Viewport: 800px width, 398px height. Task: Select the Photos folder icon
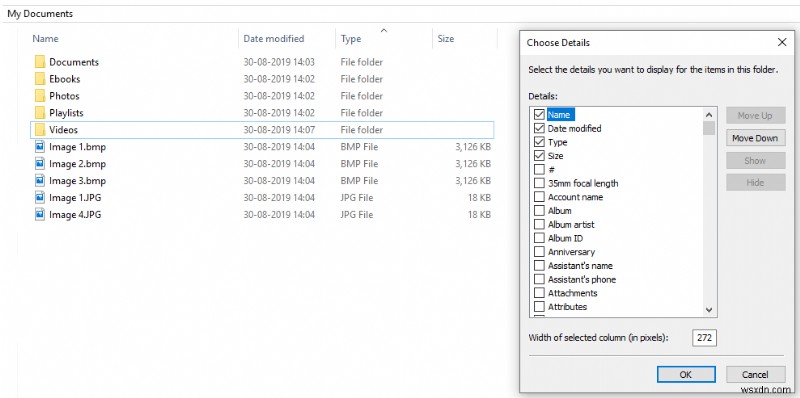tap(40, 96)
